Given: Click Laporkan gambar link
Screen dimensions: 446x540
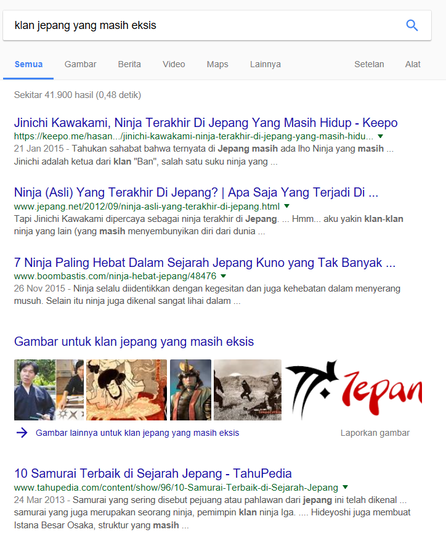Looking at the screenshot, I should tap(375, 433).
